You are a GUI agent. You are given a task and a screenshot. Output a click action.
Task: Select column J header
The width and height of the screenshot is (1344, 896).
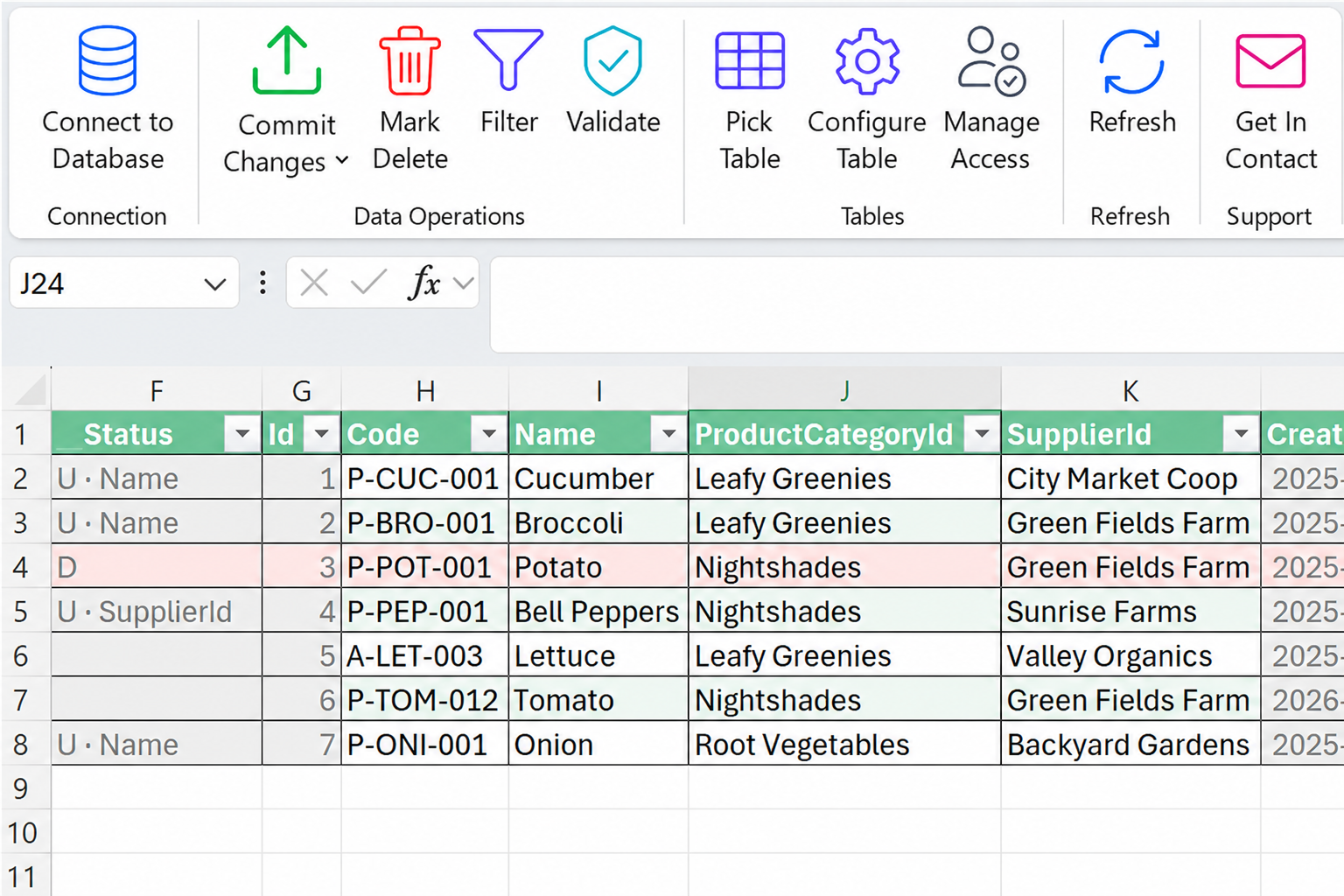[x=844, y=390]
